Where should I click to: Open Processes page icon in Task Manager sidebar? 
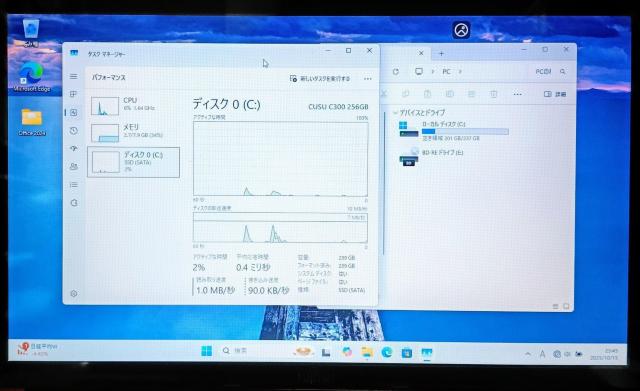tap(73, 94)
